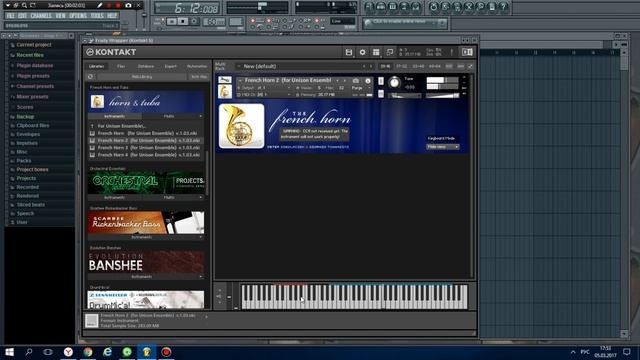Click Kontakt minimized view icon
Screen dimensions: 640x360
[x=390, y=52]
